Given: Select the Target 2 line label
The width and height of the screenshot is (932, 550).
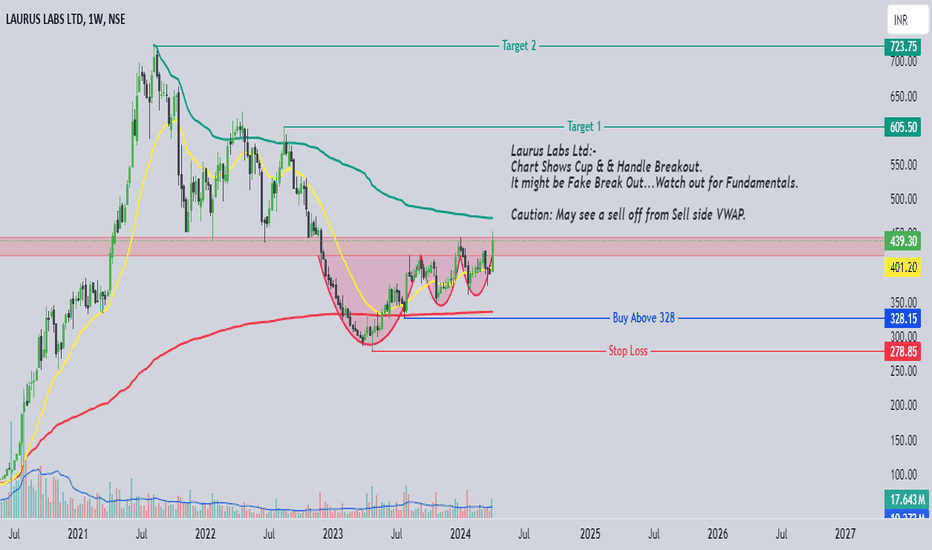Looking at the screenshot, I should coord(519,46).
